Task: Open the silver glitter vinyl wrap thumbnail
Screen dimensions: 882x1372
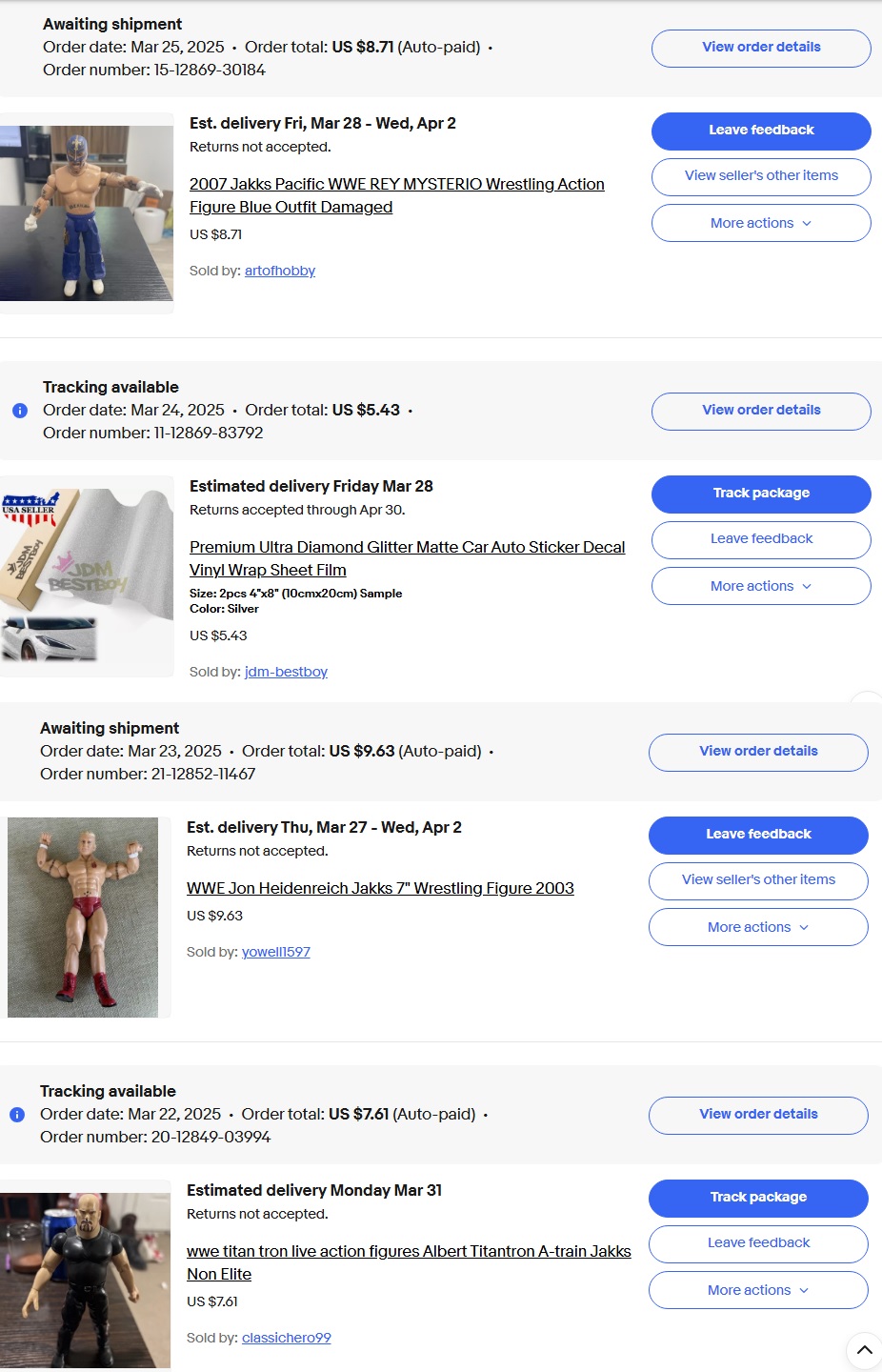Action: coord(87,575)
